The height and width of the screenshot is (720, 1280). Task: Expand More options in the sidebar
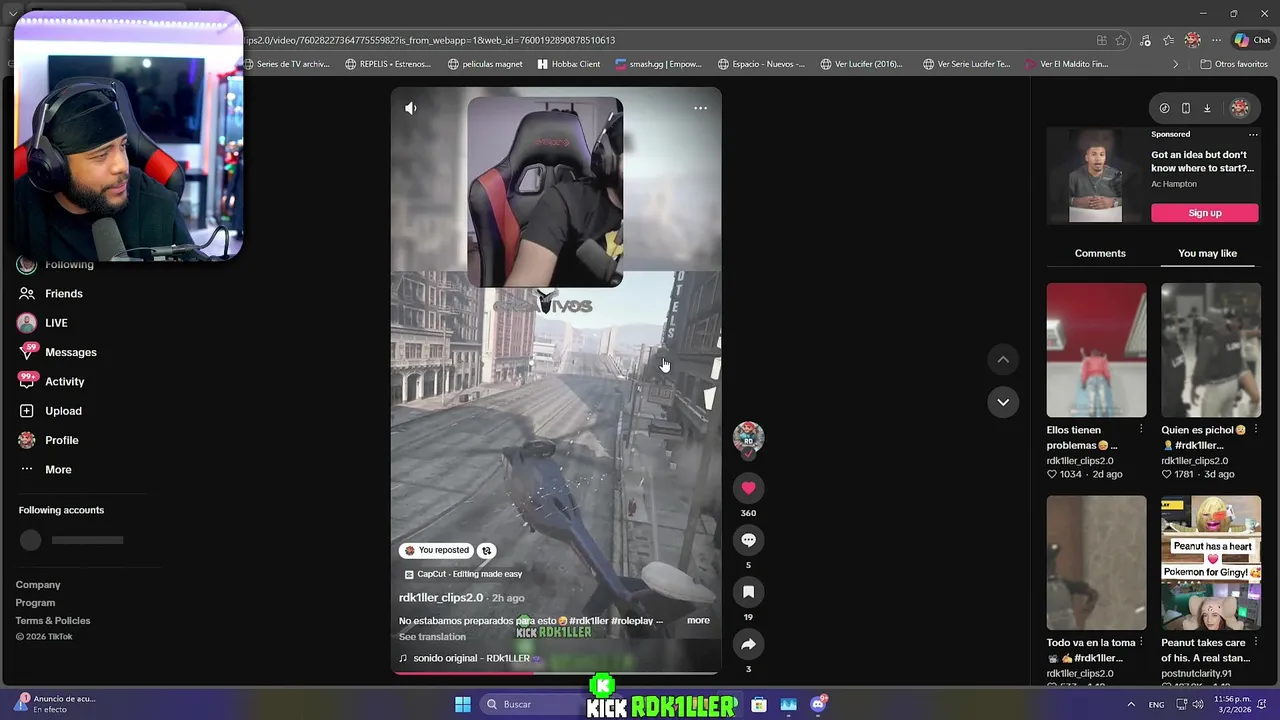tap(58, 469)
